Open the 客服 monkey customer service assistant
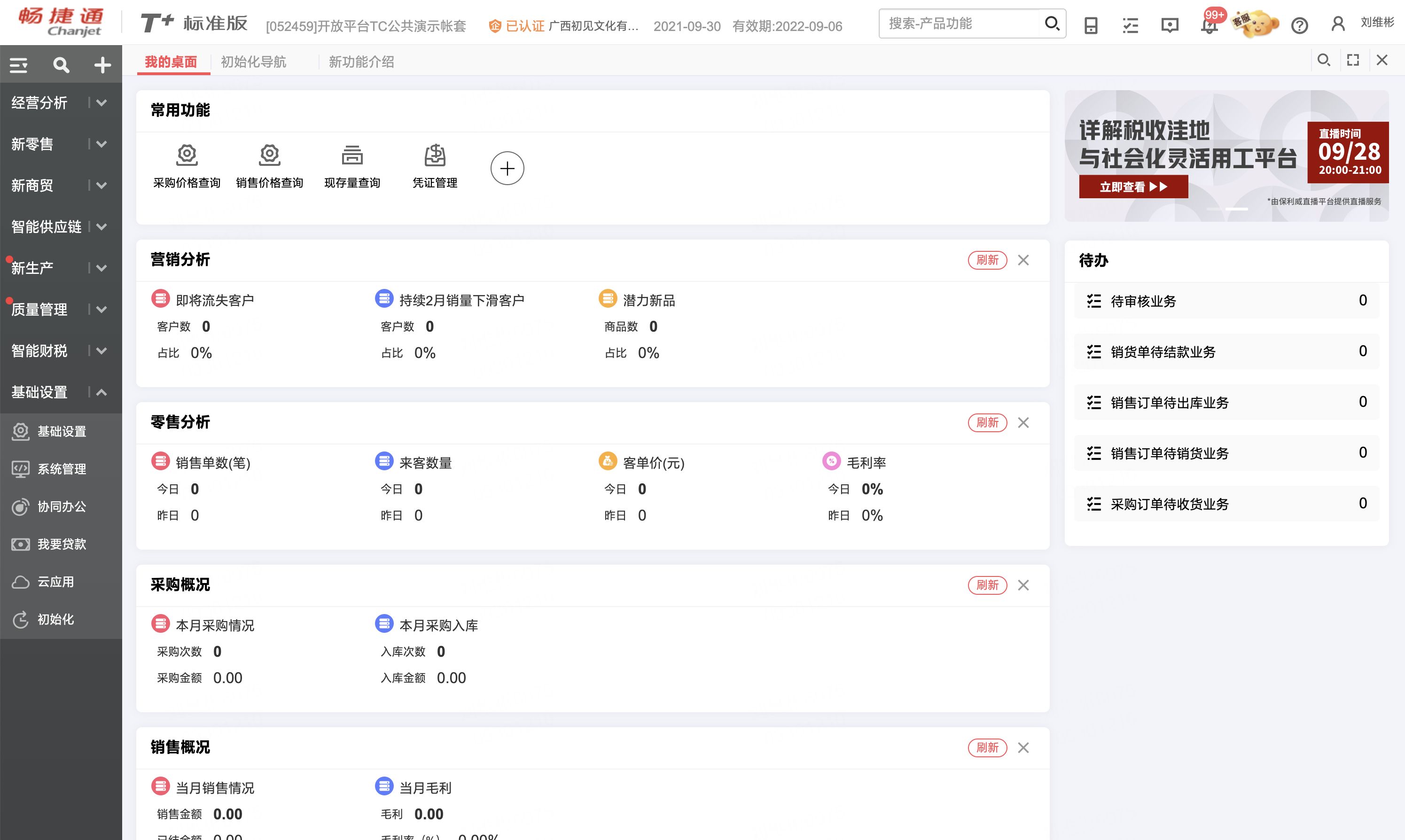The width and height of the screenshot is (1405, 840). point(1256,24)
